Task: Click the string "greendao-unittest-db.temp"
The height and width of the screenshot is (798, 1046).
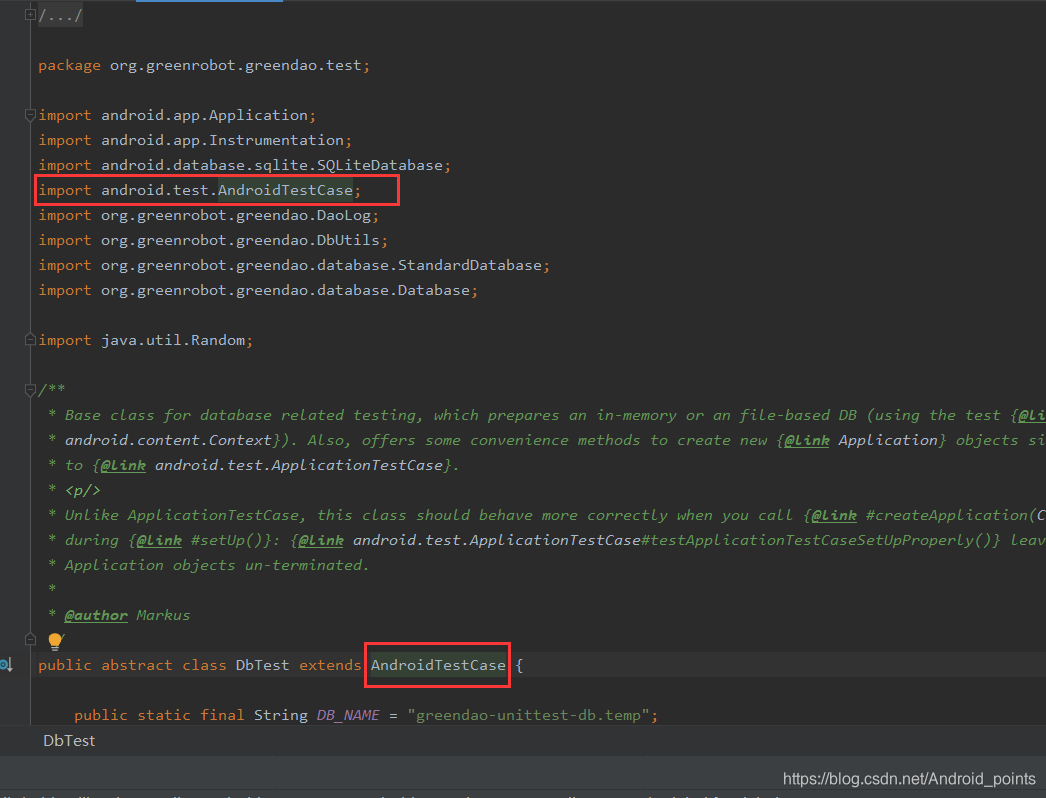Action: pyautogui.click(x=529, y=715)
